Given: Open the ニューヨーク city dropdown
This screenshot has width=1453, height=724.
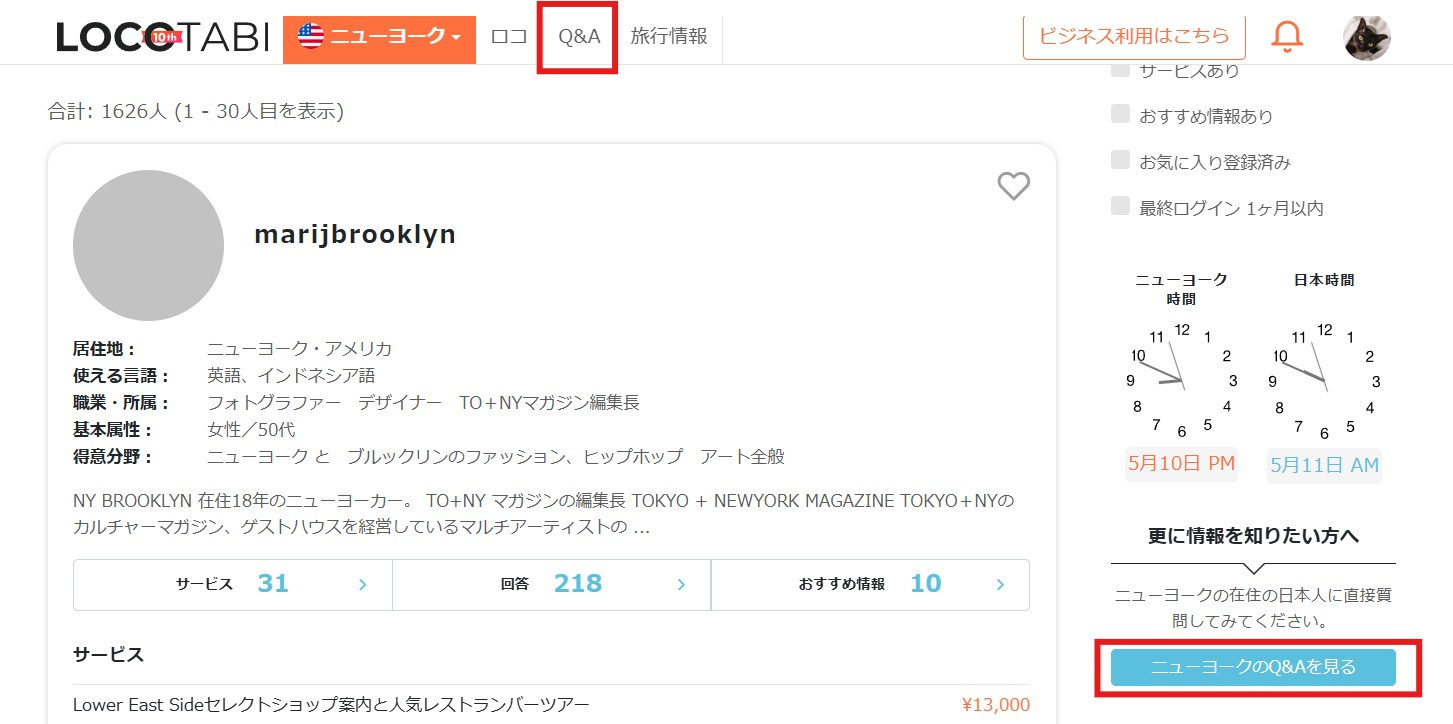Looking at the screenshot, I should tap(379, 38).
